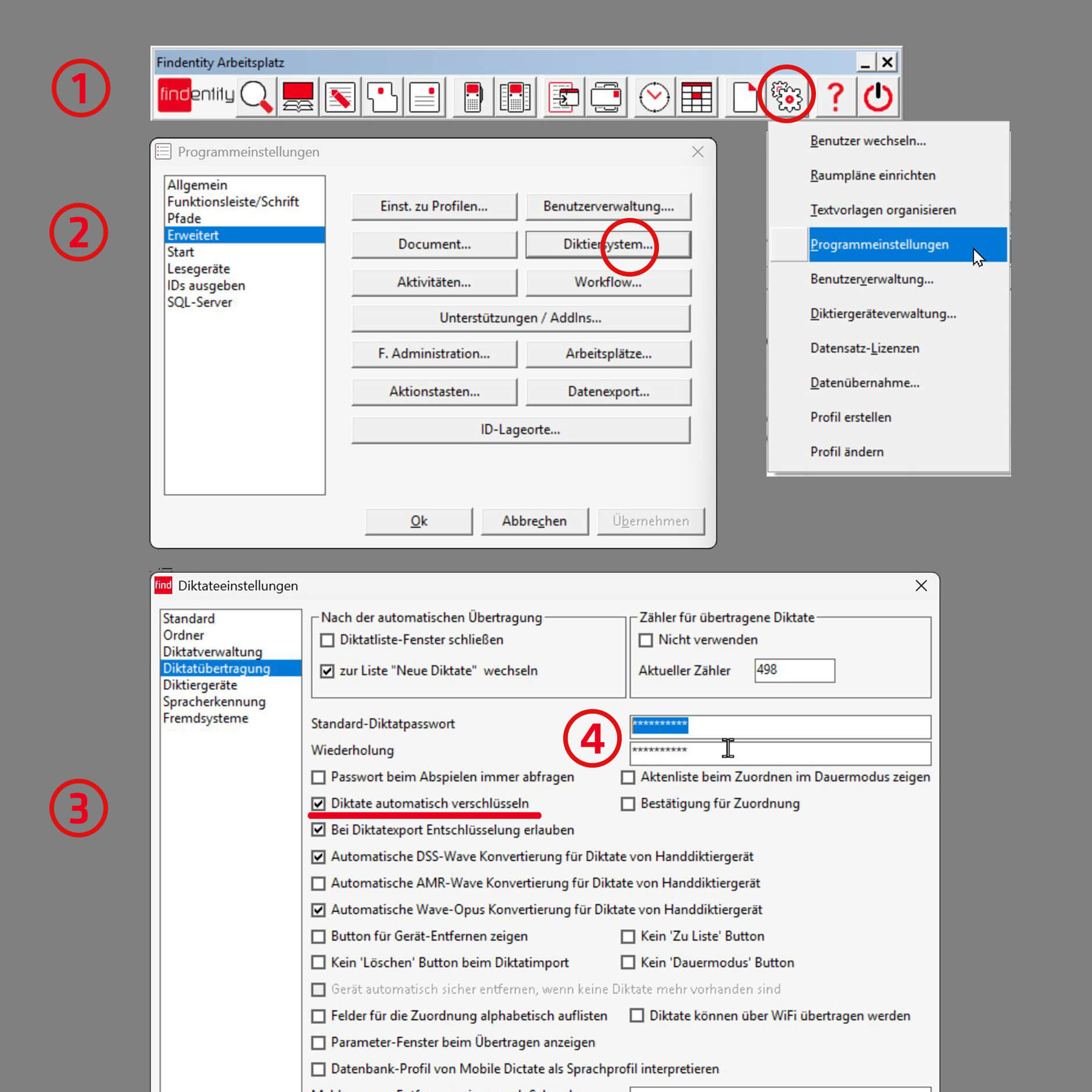Open the clock icon in the toolbar
The image size is (1092, 1092).
(x=654, y=96)
